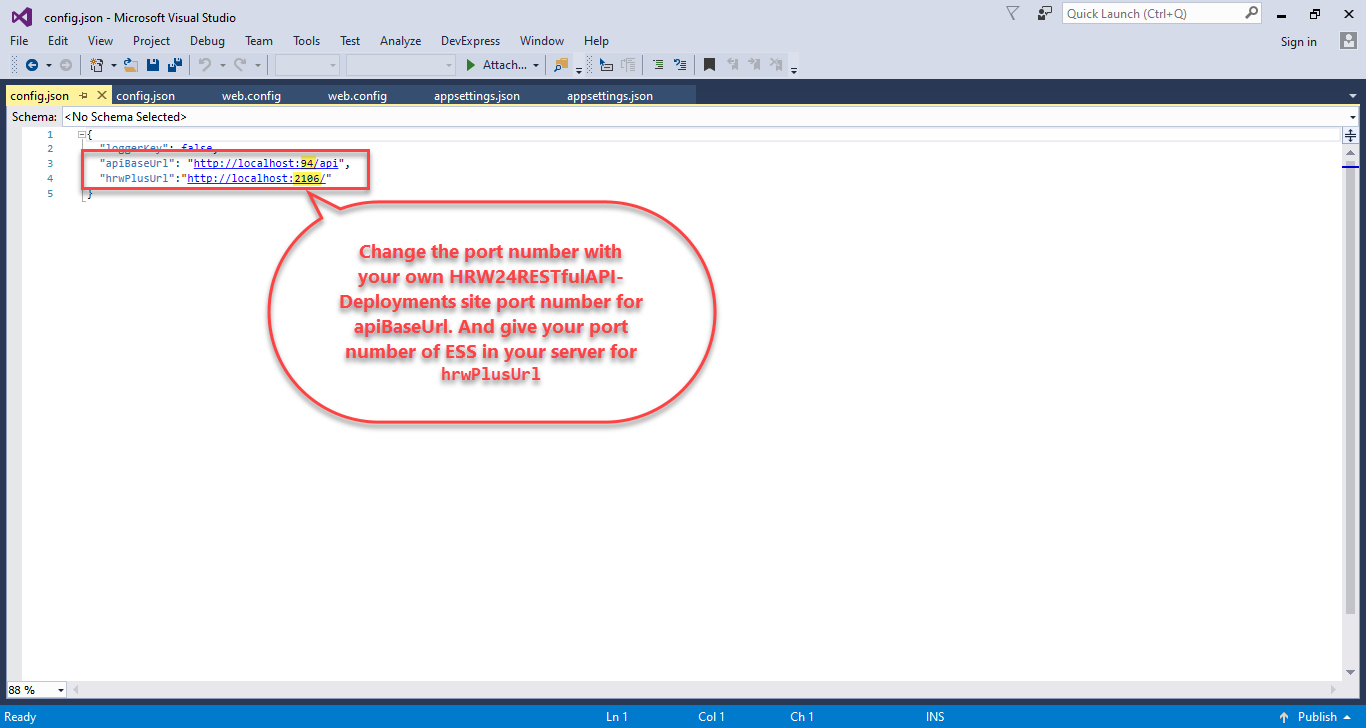The height and width of the screenshot is (728, 1366).
Task: Click the bookmark toggle icon in toolbar
Action: [x=709, y=65]
